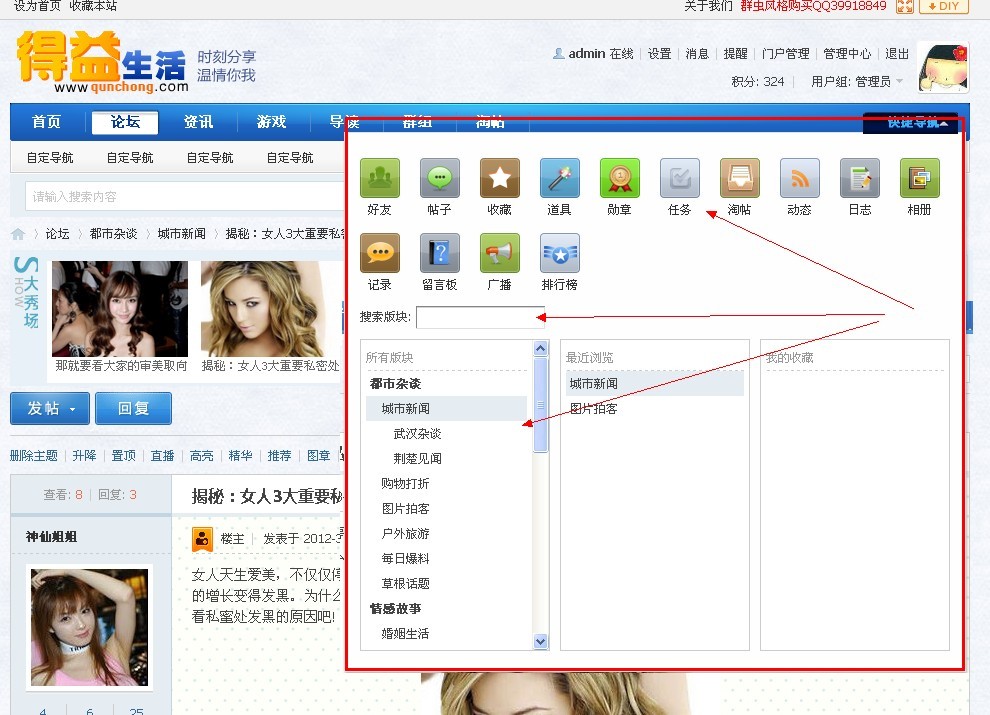Open the 道具 magic wand icon
The image size is (990, 715).
click(559, 178)
